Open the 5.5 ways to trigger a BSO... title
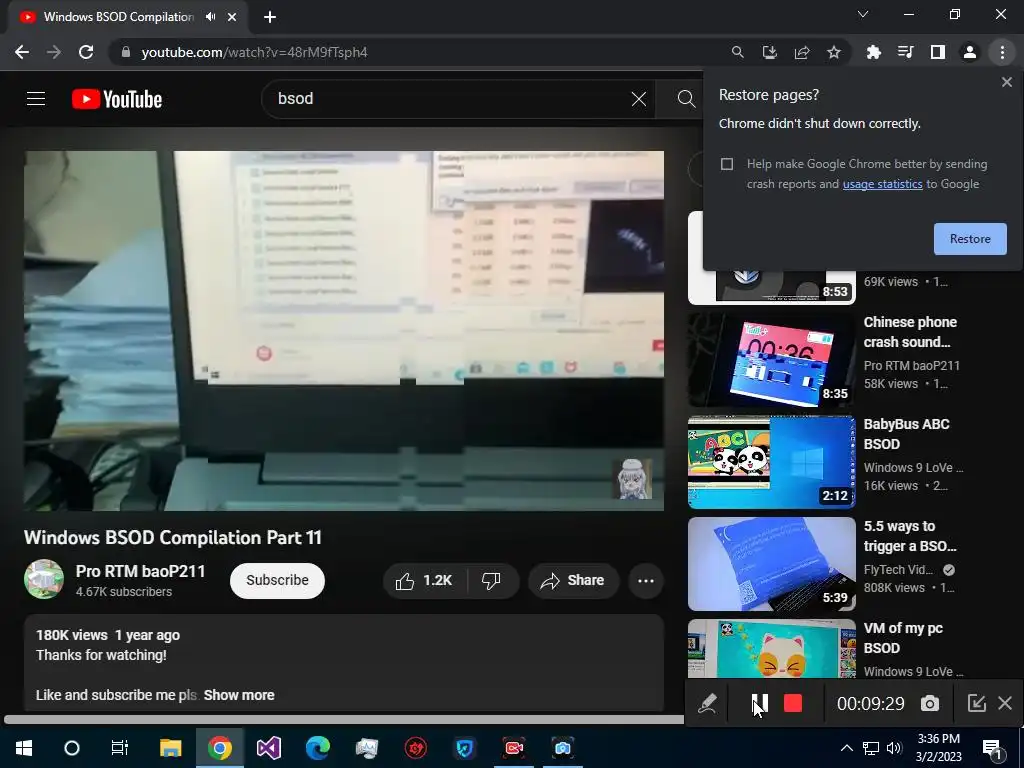1024x768 pixels. pyautogui.click(x=910, y=536)
